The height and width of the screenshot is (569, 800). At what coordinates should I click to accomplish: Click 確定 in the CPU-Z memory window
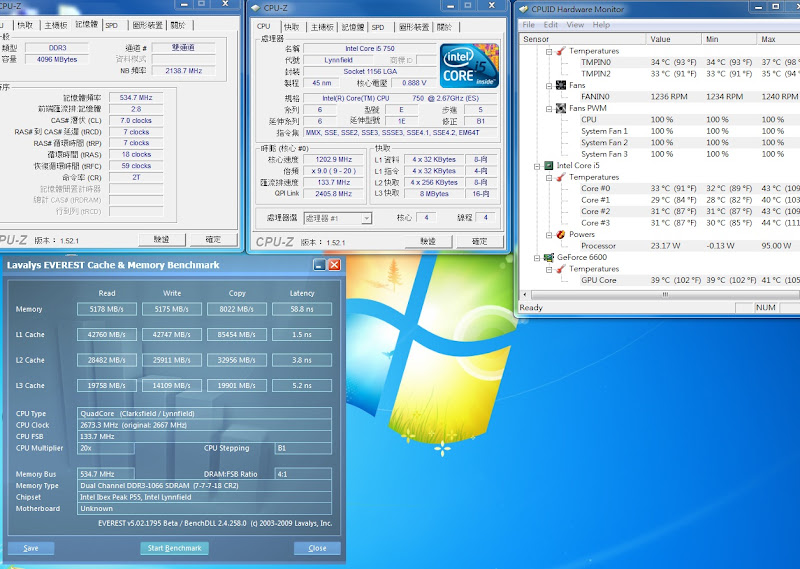213,239
